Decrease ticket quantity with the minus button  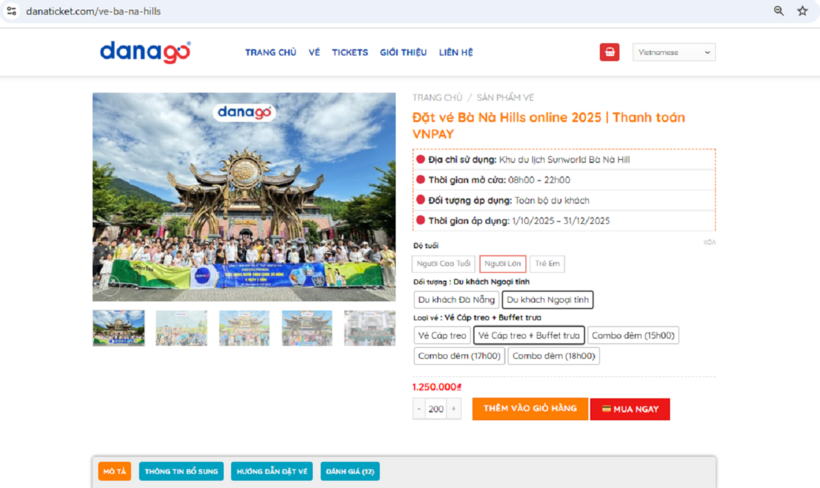pyautogui.click(x=419, y=409)
